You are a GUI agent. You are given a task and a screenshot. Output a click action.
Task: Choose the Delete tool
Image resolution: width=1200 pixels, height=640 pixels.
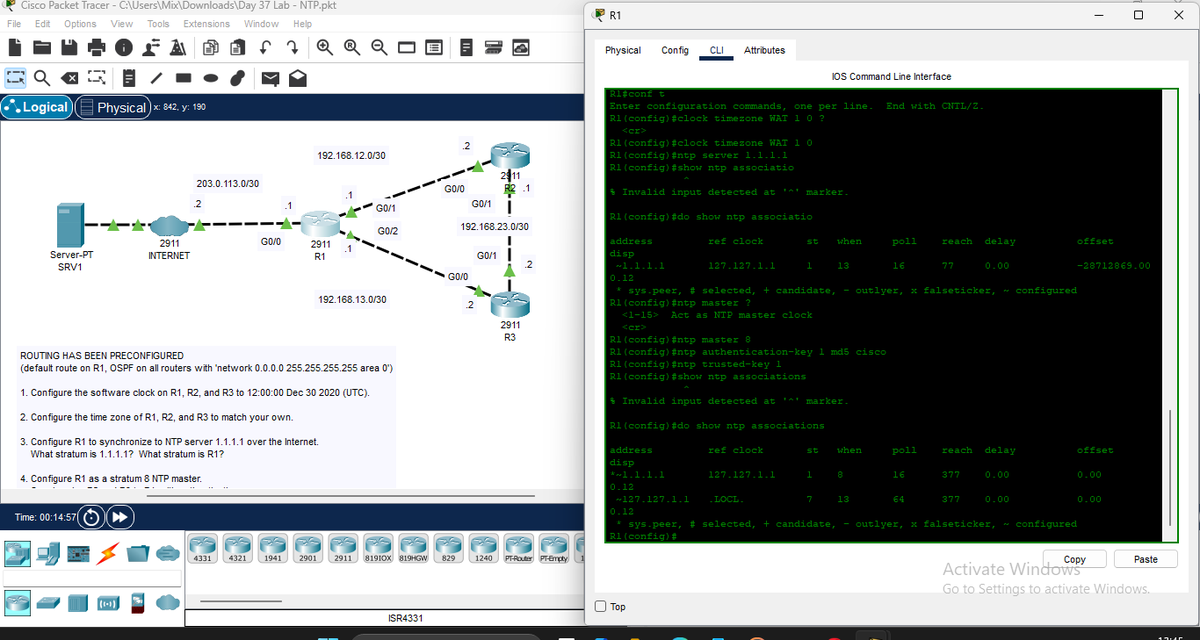[69, 77]
